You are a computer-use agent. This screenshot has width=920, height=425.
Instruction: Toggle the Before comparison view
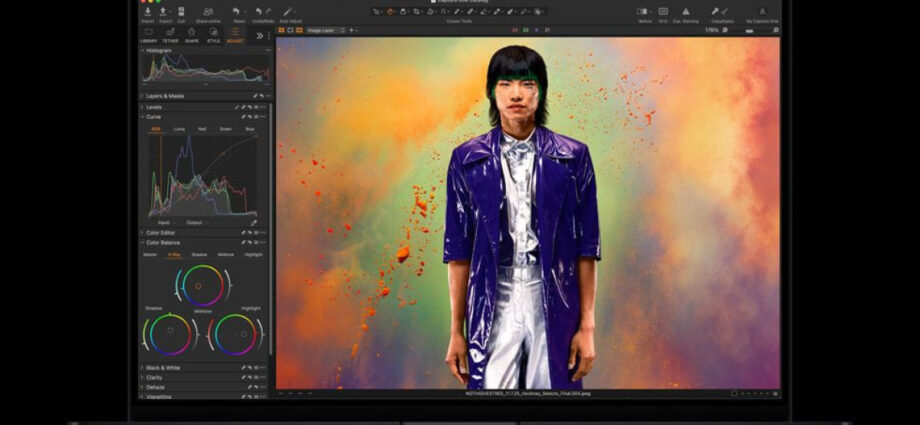(643, 11)
